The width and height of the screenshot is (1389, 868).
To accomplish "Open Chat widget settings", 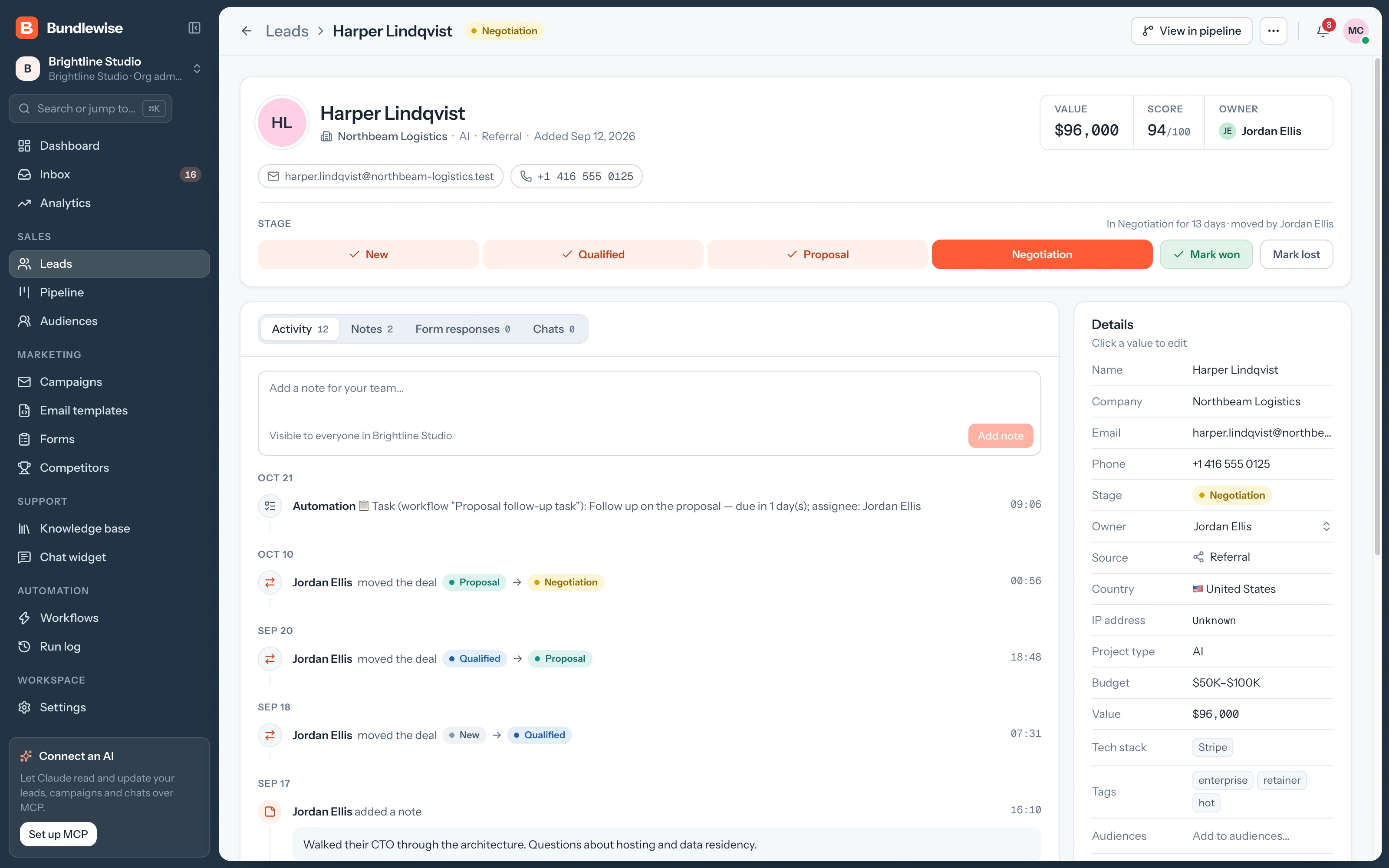I will [x=109, y=557].
